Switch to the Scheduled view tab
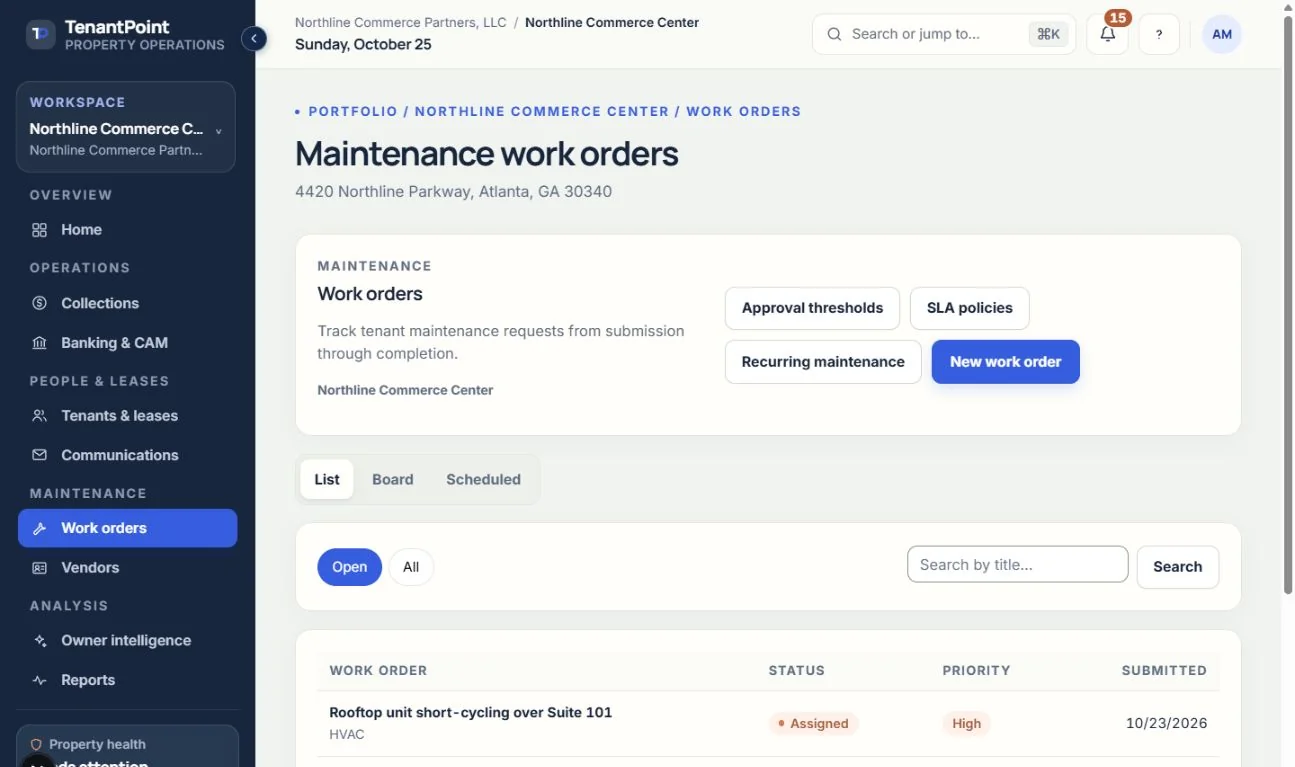Image resolution: width=1295 pixels, height=767 pixels. [484, 480]
